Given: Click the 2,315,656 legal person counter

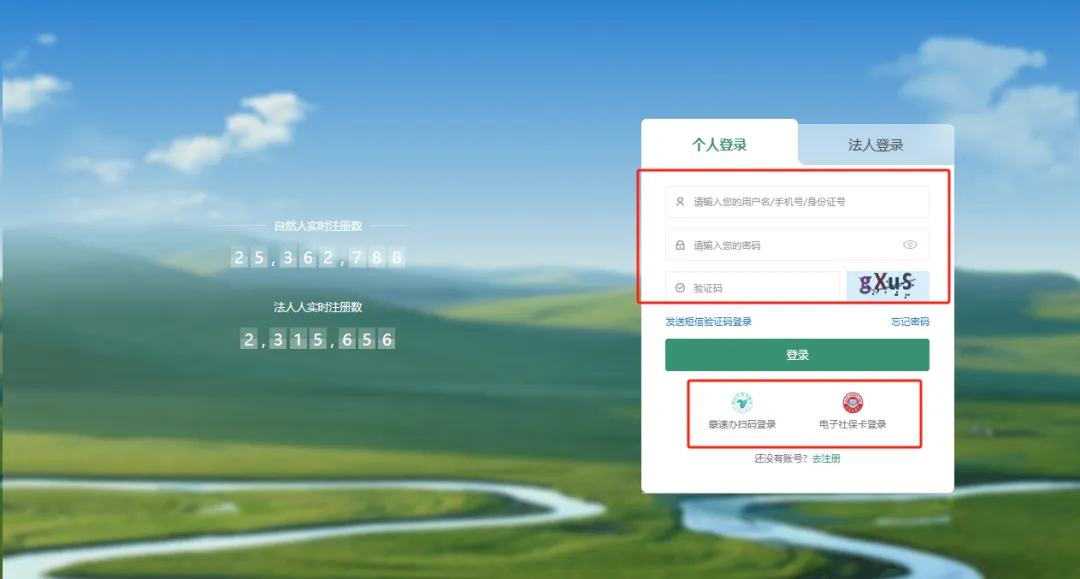Looking at the screenshot, I should (x=318, y=339).
